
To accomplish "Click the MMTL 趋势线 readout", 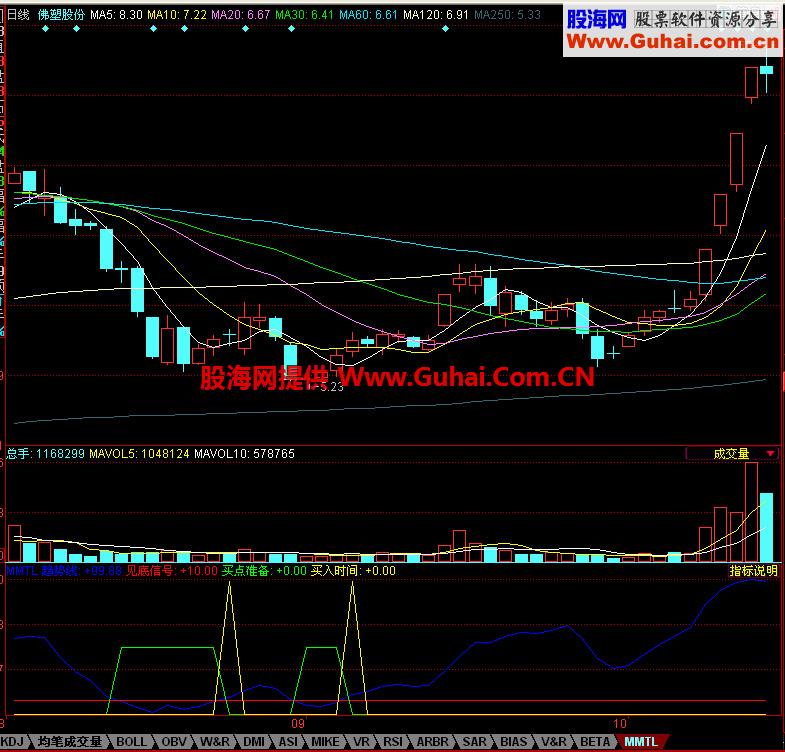I will point(64,571).
